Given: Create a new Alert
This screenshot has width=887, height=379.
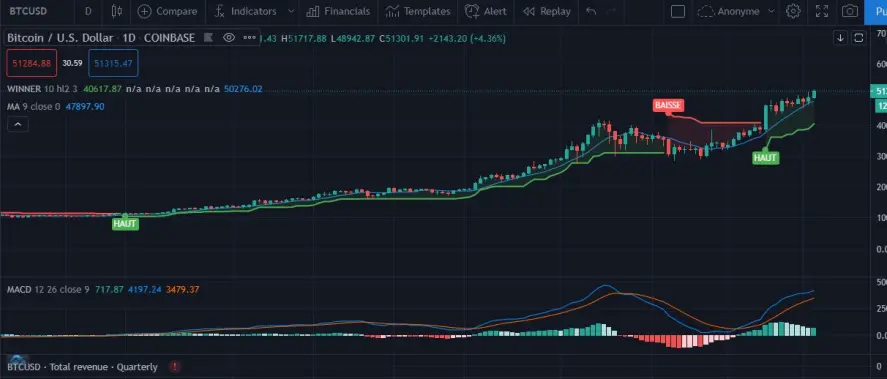Looking at the screenshot, I should tap(485, 11).
